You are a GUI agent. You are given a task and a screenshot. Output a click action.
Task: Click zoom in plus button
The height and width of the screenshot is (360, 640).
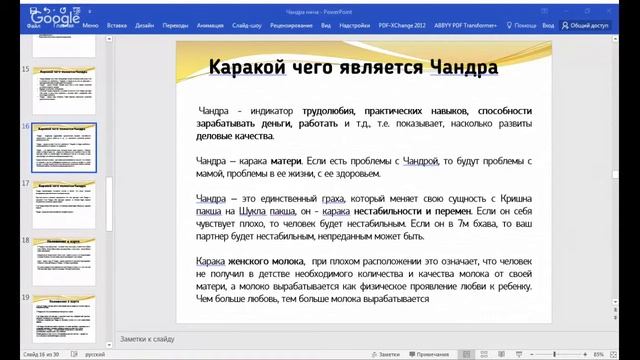585,354
